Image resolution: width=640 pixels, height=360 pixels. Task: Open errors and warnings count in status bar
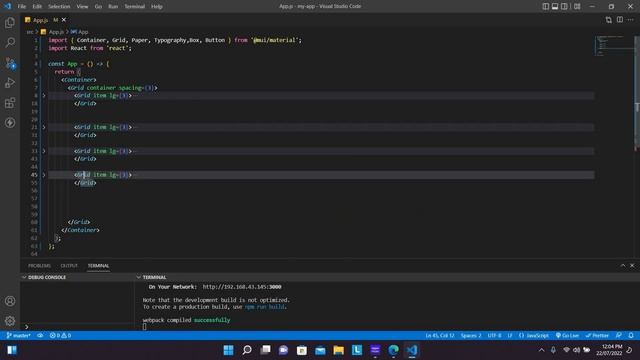pos(60,336)
